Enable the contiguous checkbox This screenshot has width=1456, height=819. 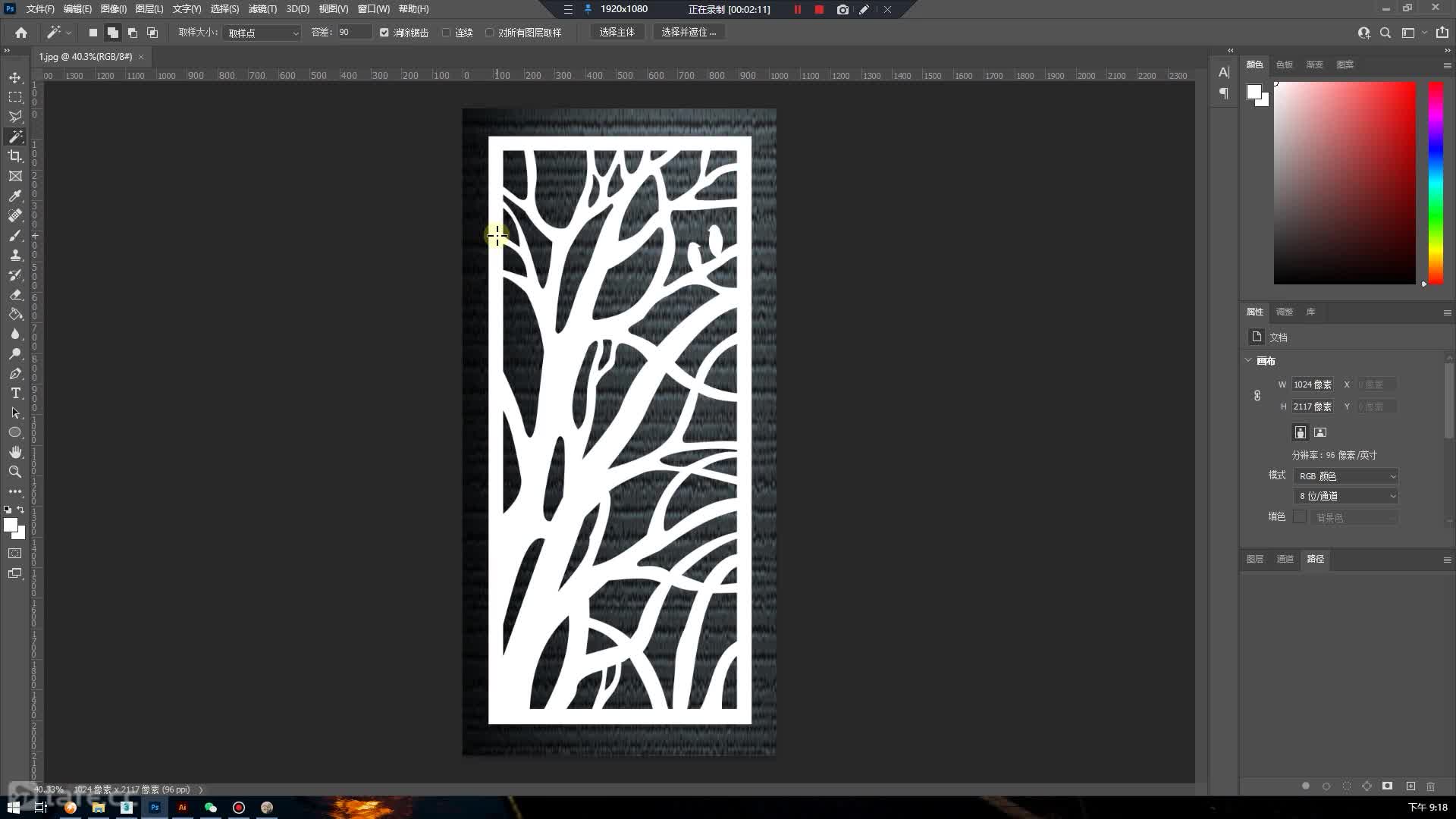point(447,33)
